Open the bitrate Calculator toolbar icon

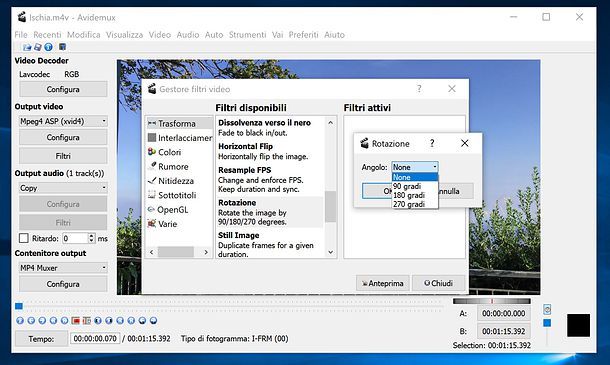(x=62, y=47)
